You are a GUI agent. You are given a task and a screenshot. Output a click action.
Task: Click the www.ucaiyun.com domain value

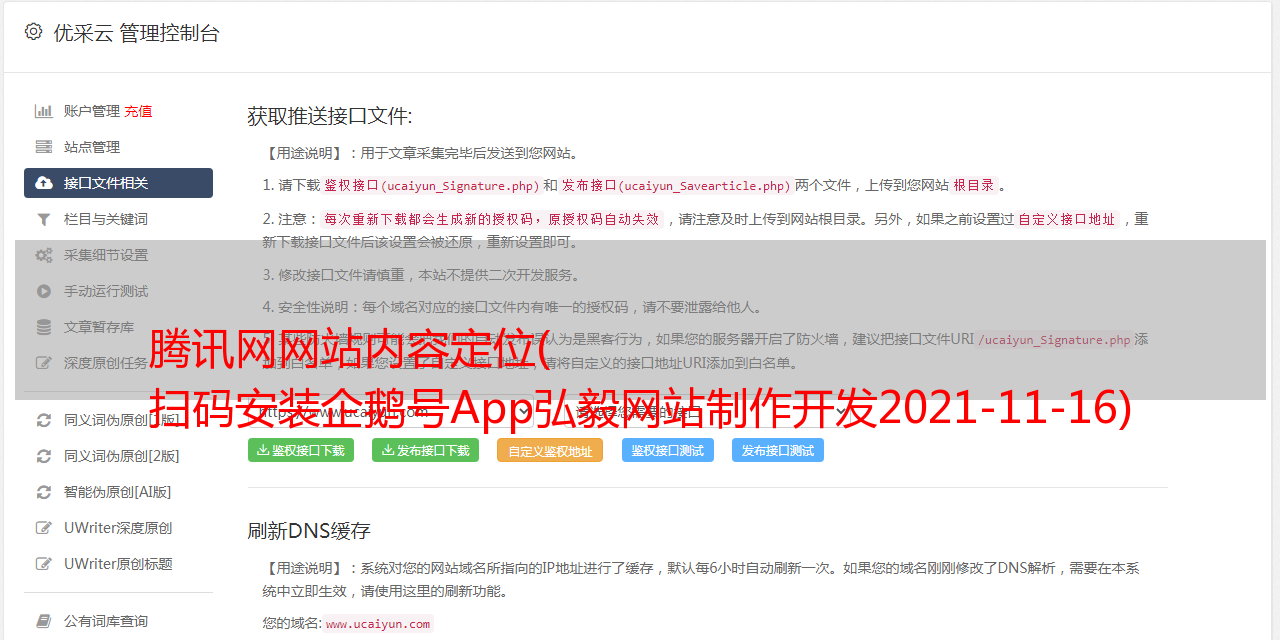378,623
